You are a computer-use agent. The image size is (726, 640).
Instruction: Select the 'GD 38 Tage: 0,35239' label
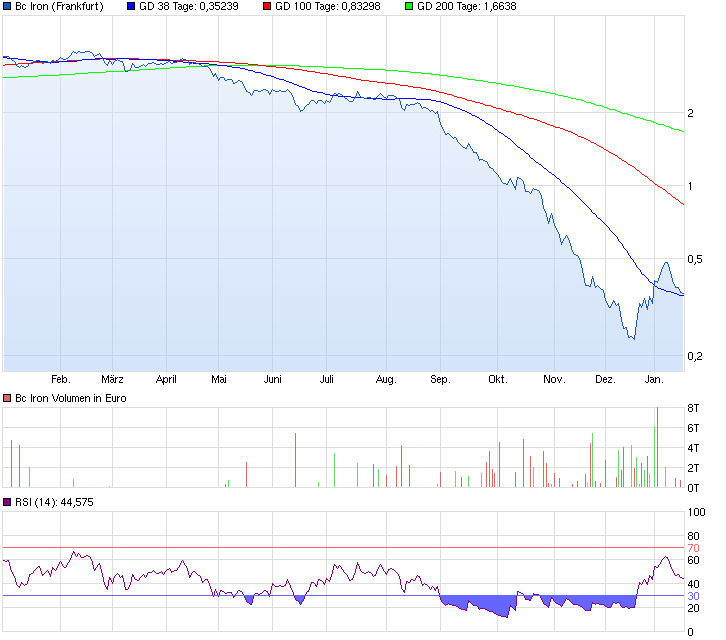[x=189, y=6]
